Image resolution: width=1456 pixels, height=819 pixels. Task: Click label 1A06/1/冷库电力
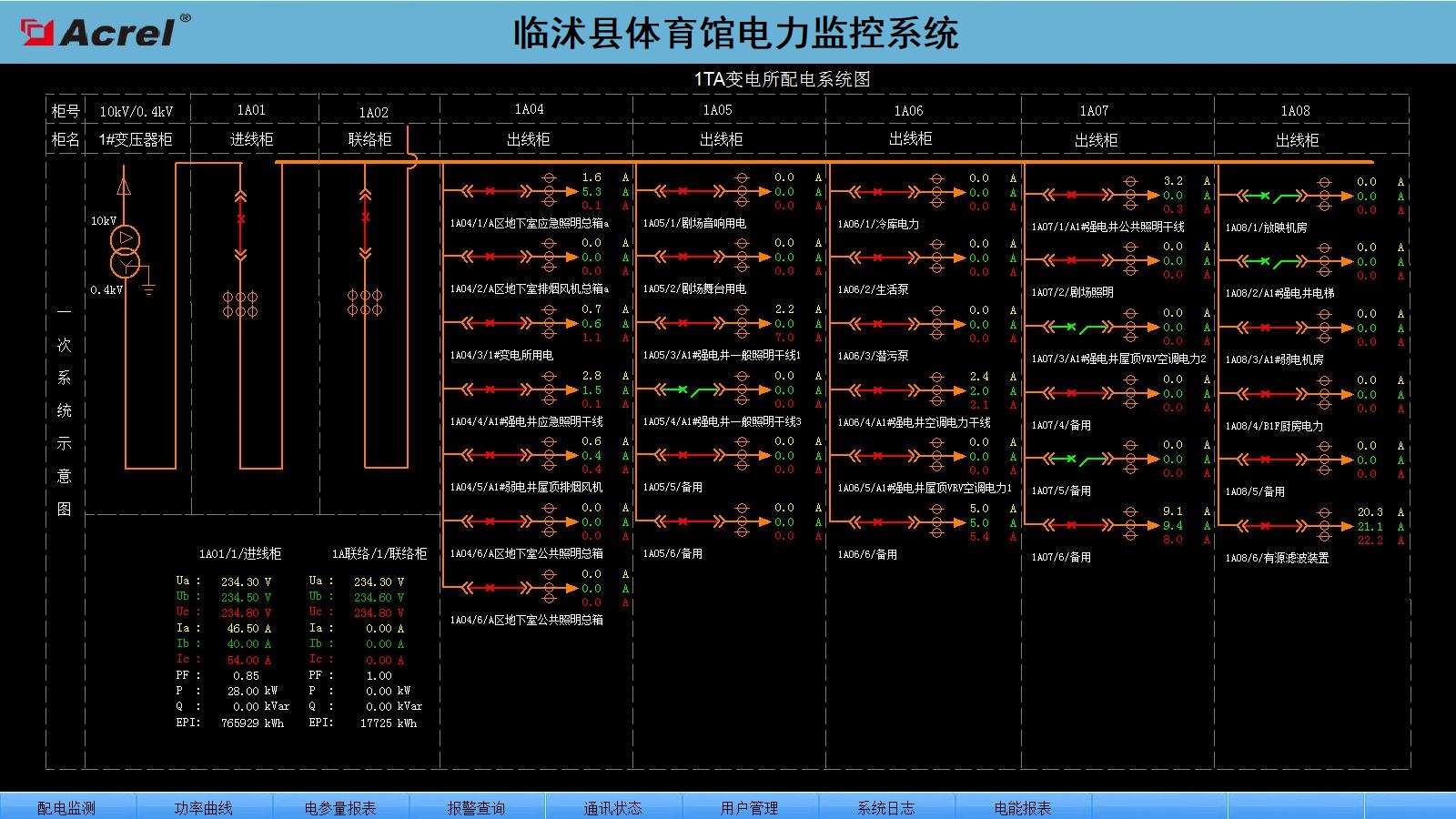point(878,224)
